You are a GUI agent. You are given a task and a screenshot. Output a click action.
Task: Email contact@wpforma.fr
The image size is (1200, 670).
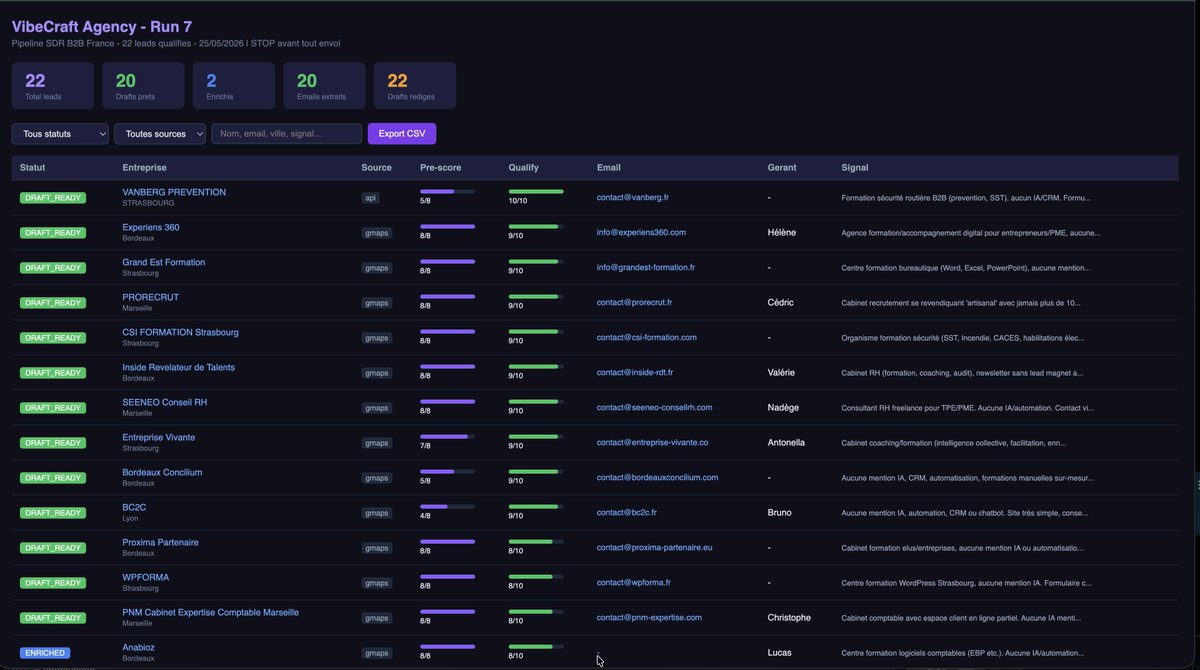point(634,582)
